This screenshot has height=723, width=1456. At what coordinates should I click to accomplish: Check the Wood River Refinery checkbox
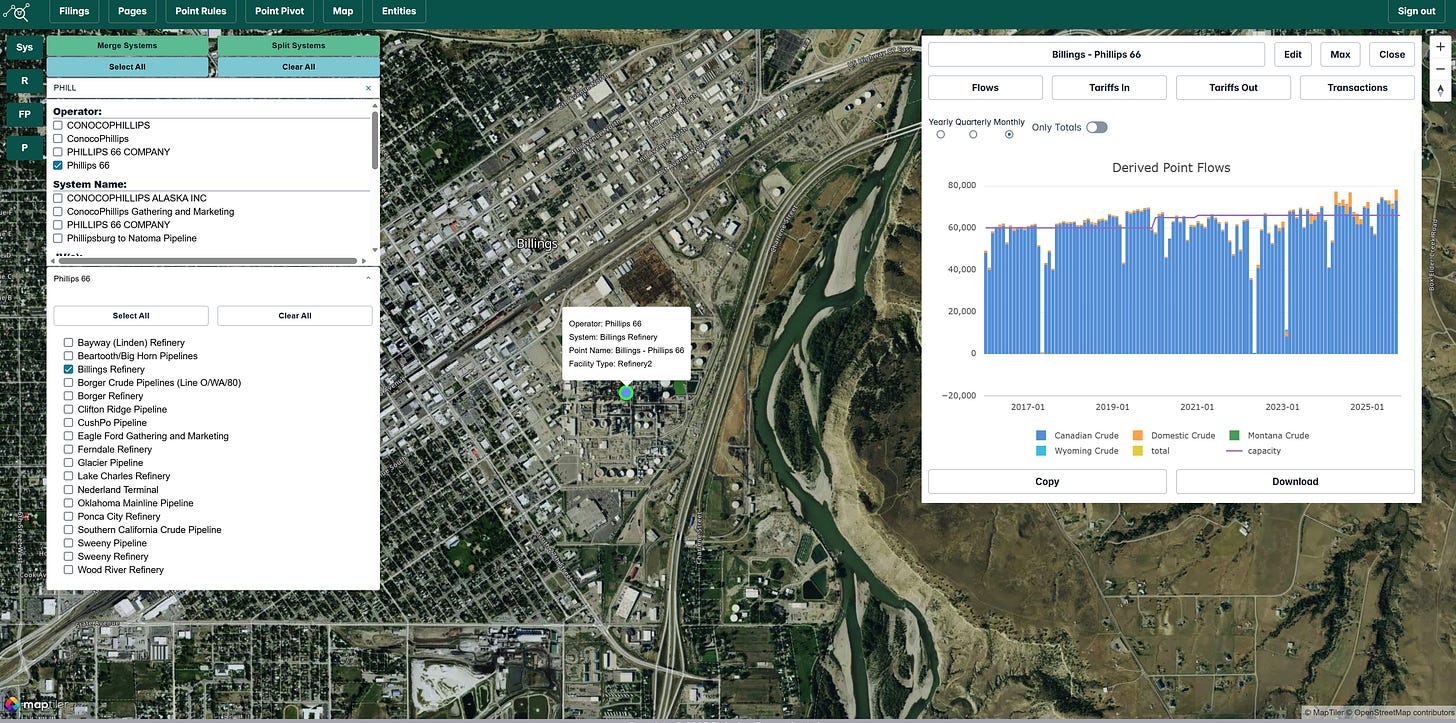pos(69,570)
